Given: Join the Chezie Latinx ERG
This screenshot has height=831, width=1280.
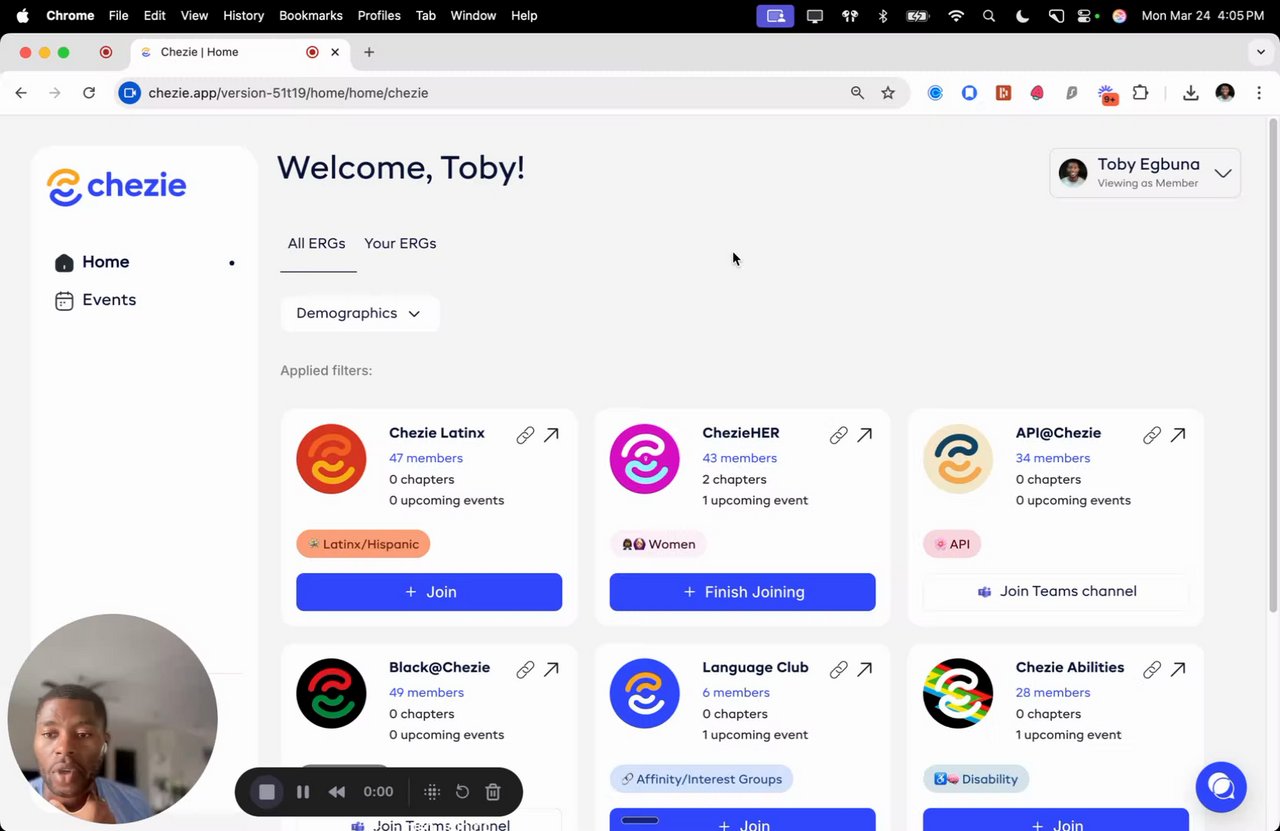Looking at the screenshot, I should point(429,592).
